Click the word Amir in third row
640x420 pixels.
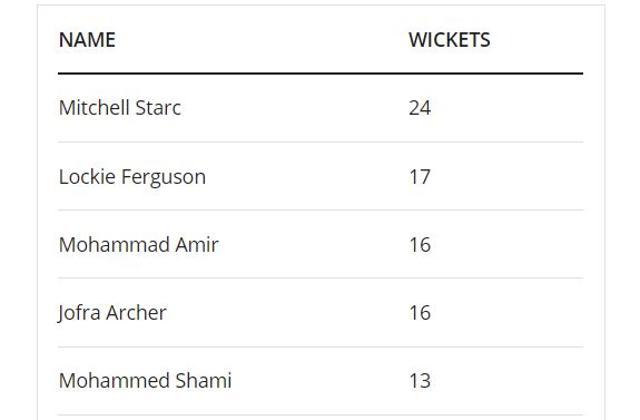[x=197, y=245]
